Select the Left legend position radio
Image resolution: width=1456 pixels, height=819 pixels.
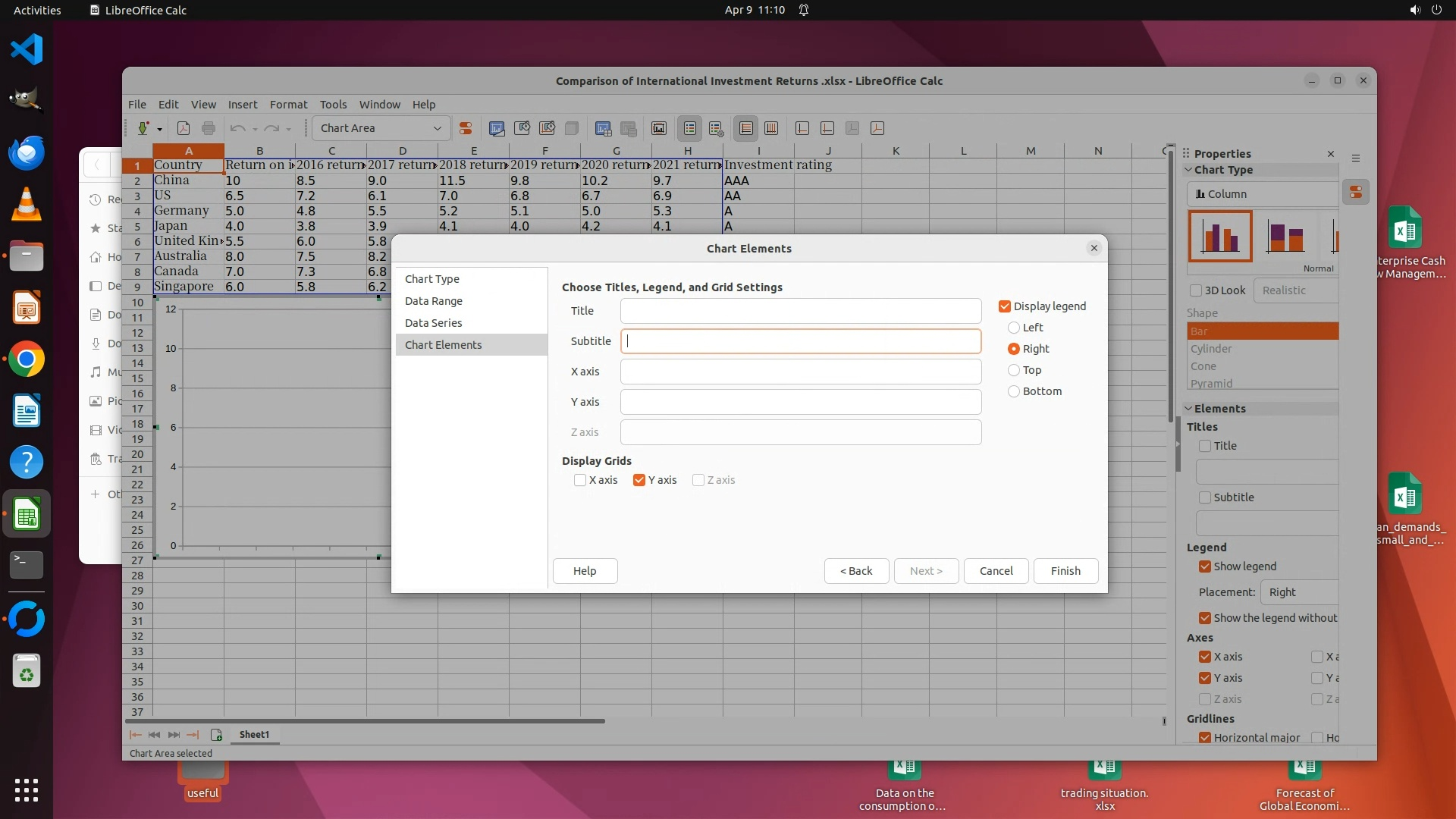[x=1014, y=328]
